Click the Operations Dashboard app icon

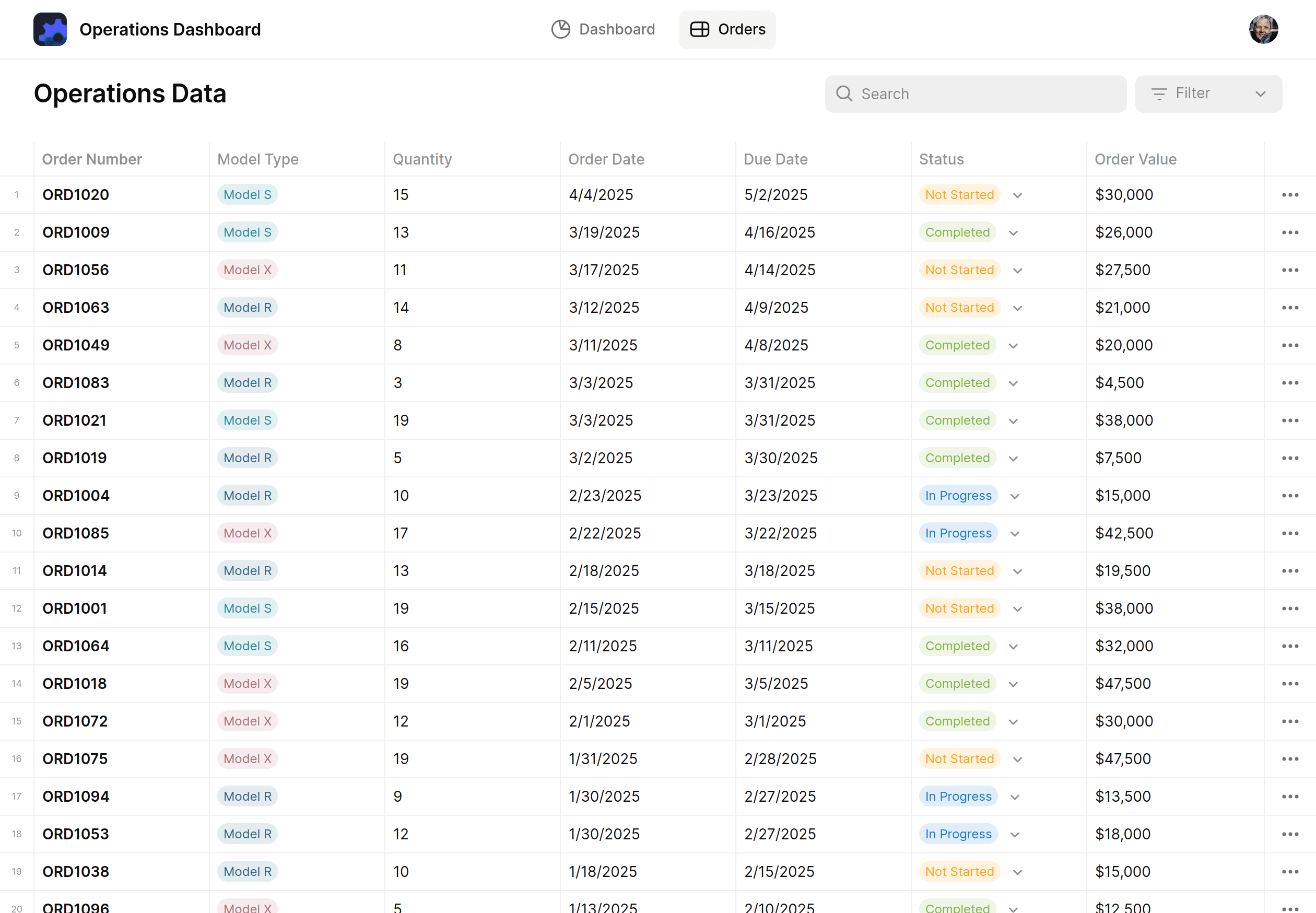coord(51,29)
